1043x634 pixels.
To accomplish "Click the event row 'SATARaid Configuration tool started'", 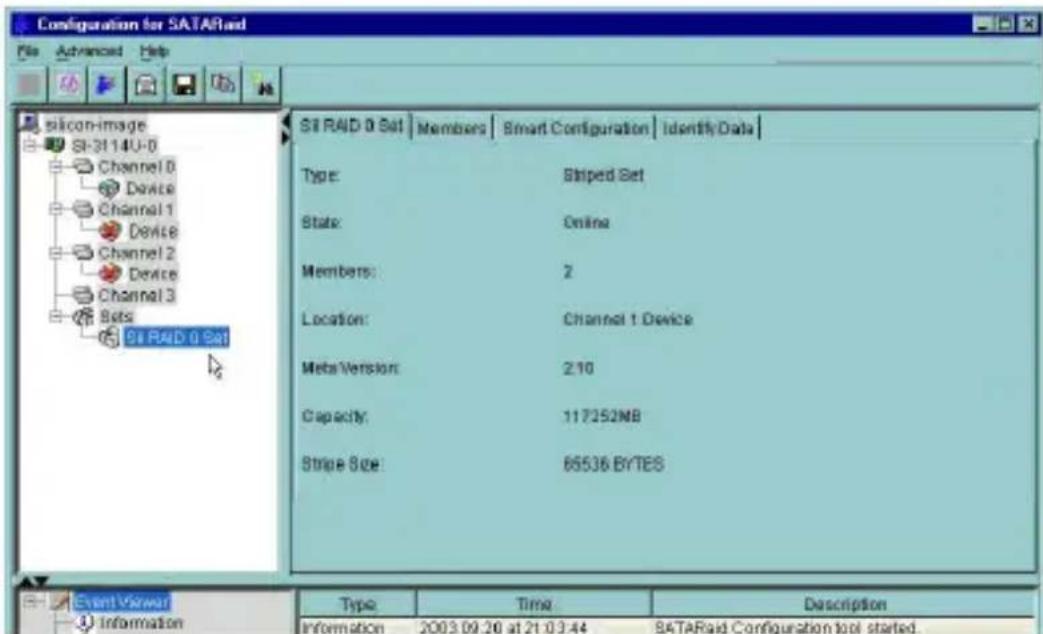I will pos(667,627).
